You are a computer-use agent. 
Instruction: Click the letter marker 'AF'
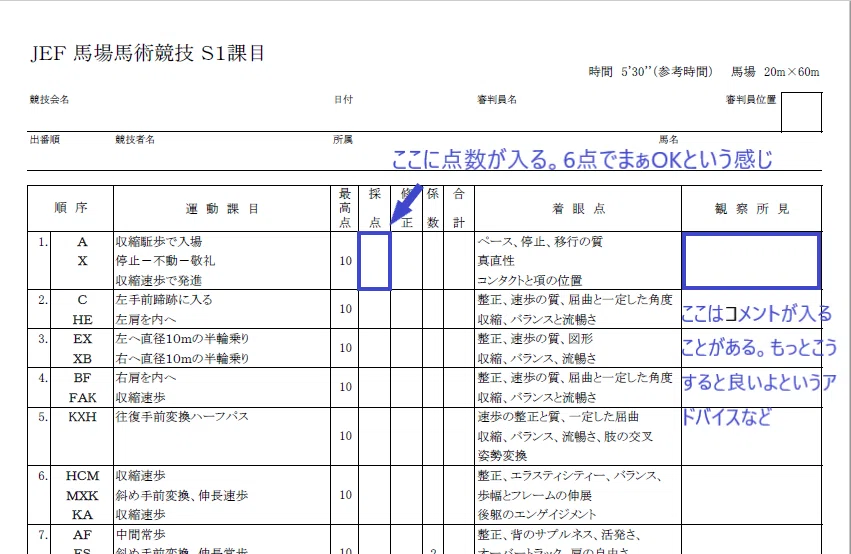click(82, 534)
